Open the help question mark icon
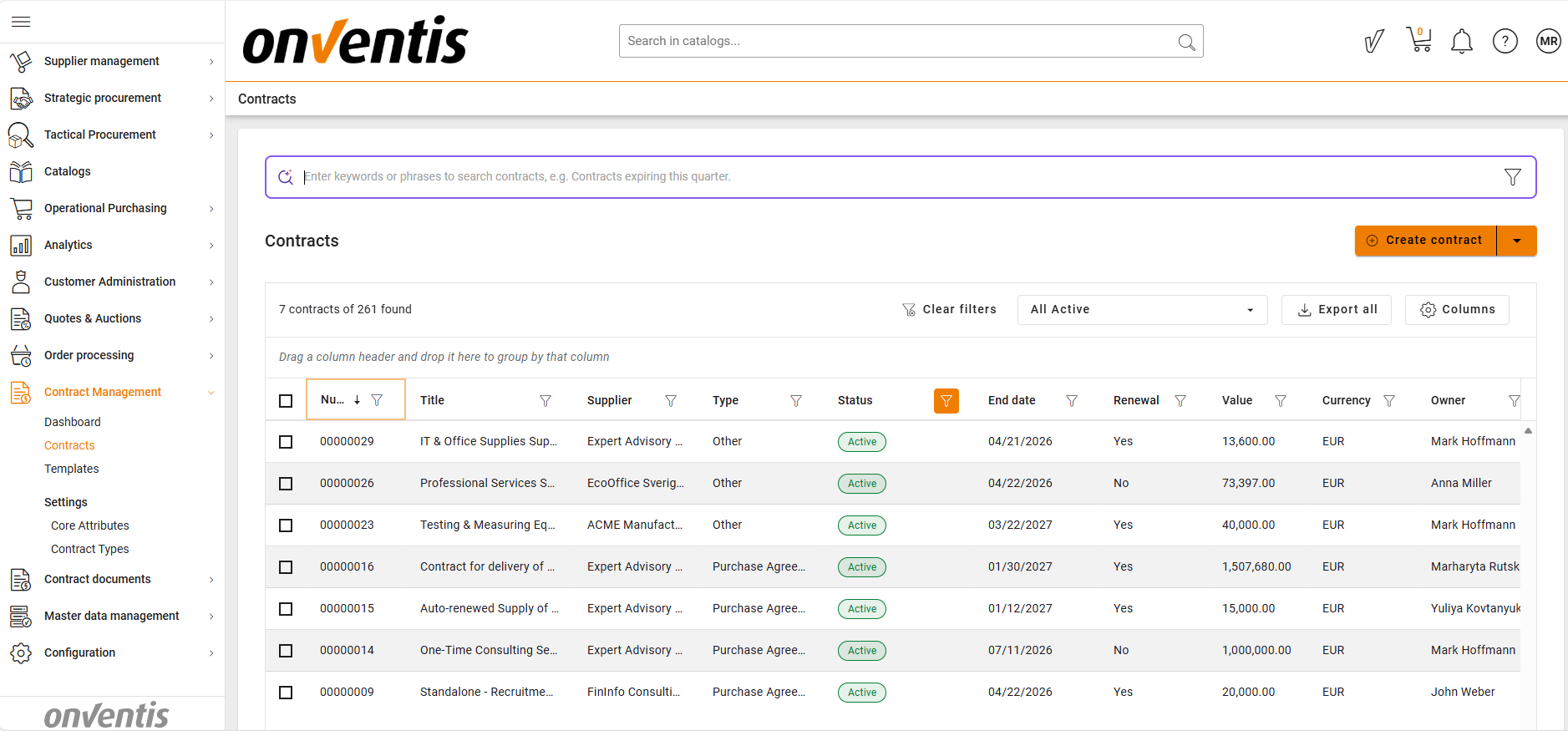Screen dimensions: 1568x731 click(1505, 41)
